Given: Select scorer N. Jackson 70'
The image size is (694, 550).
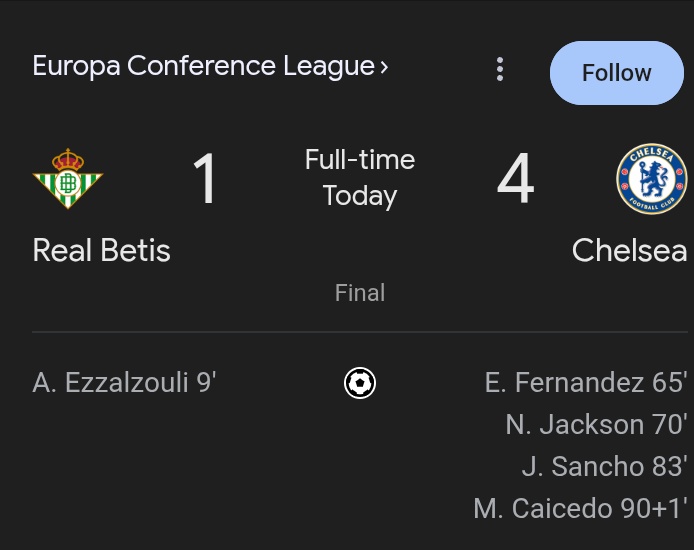Looking at the screenshot, I should coord(597,424).
